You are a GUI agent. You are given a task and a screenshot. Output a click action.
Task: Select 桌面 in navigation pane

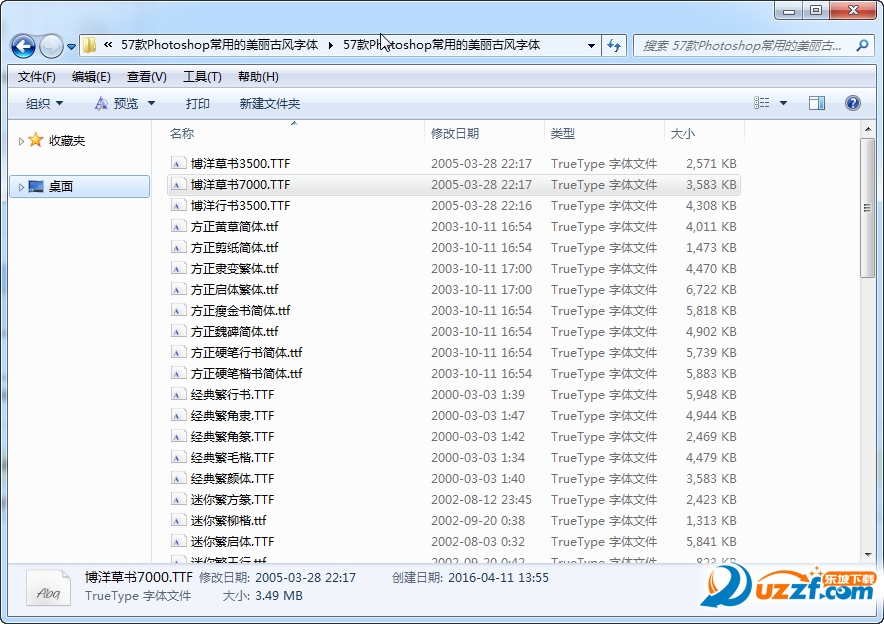pos(60,187)
